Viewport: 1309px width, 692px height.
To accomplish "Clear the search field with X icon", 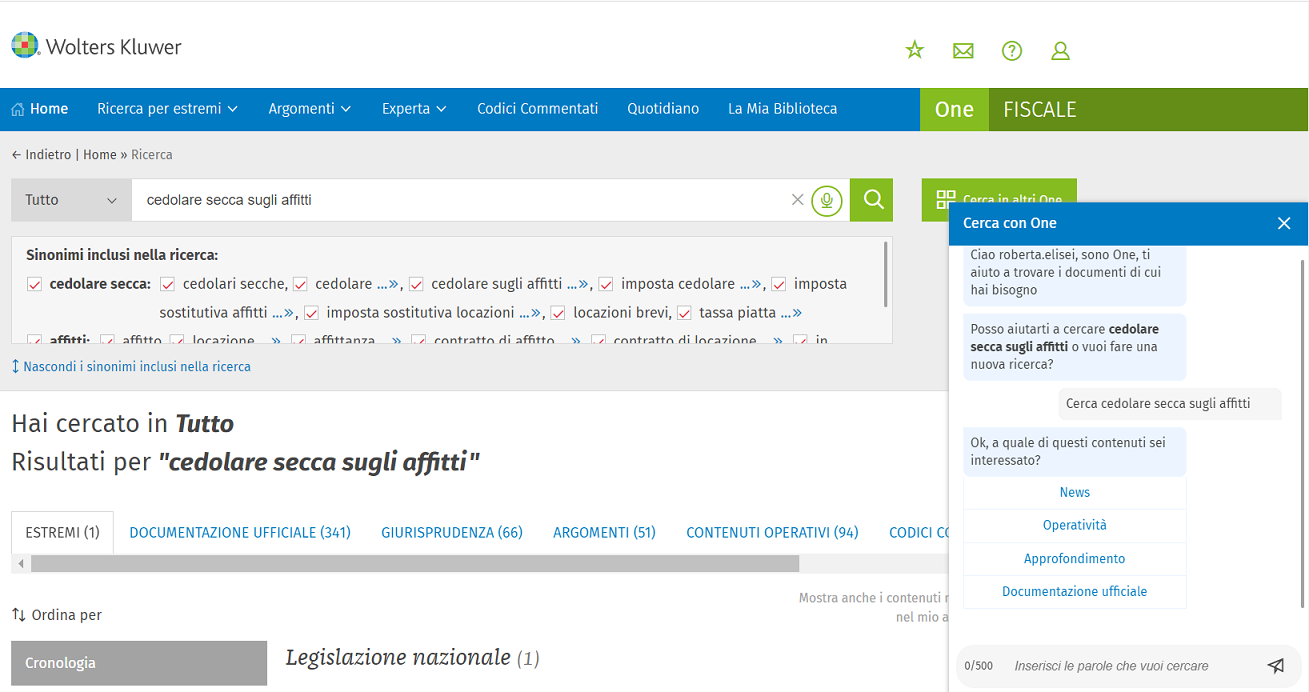I will pos(797,200).
